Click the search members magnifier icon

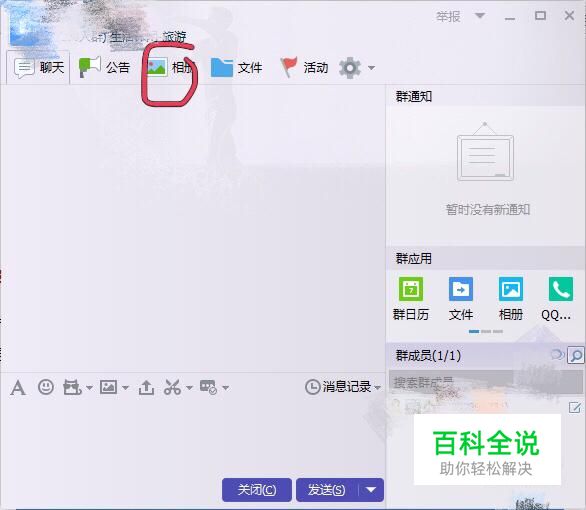point(576,355)
